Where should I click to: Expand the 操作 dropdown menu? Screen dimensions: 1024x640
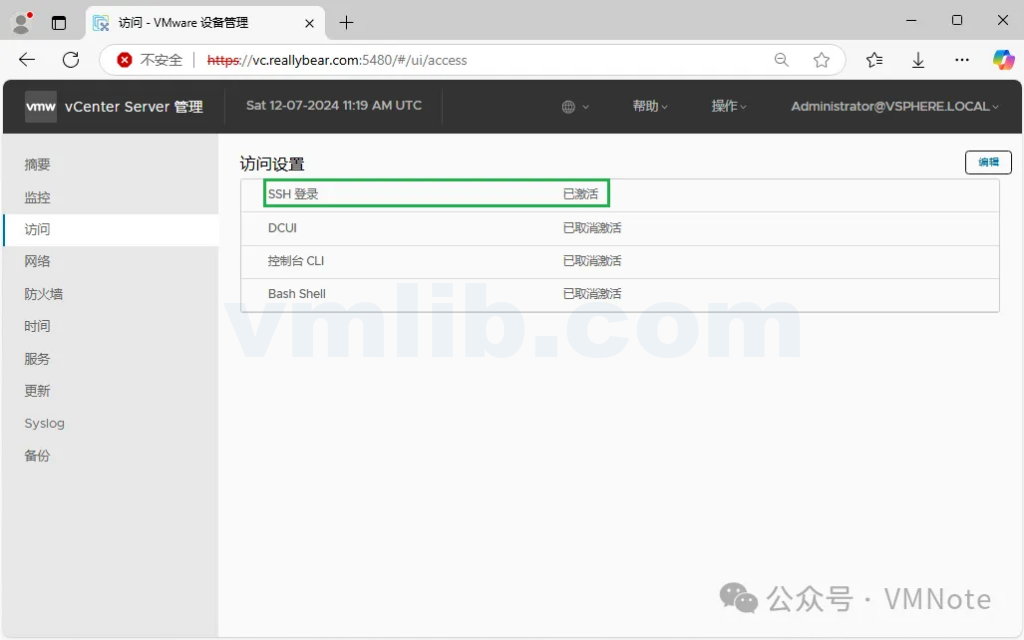(729, 106)
